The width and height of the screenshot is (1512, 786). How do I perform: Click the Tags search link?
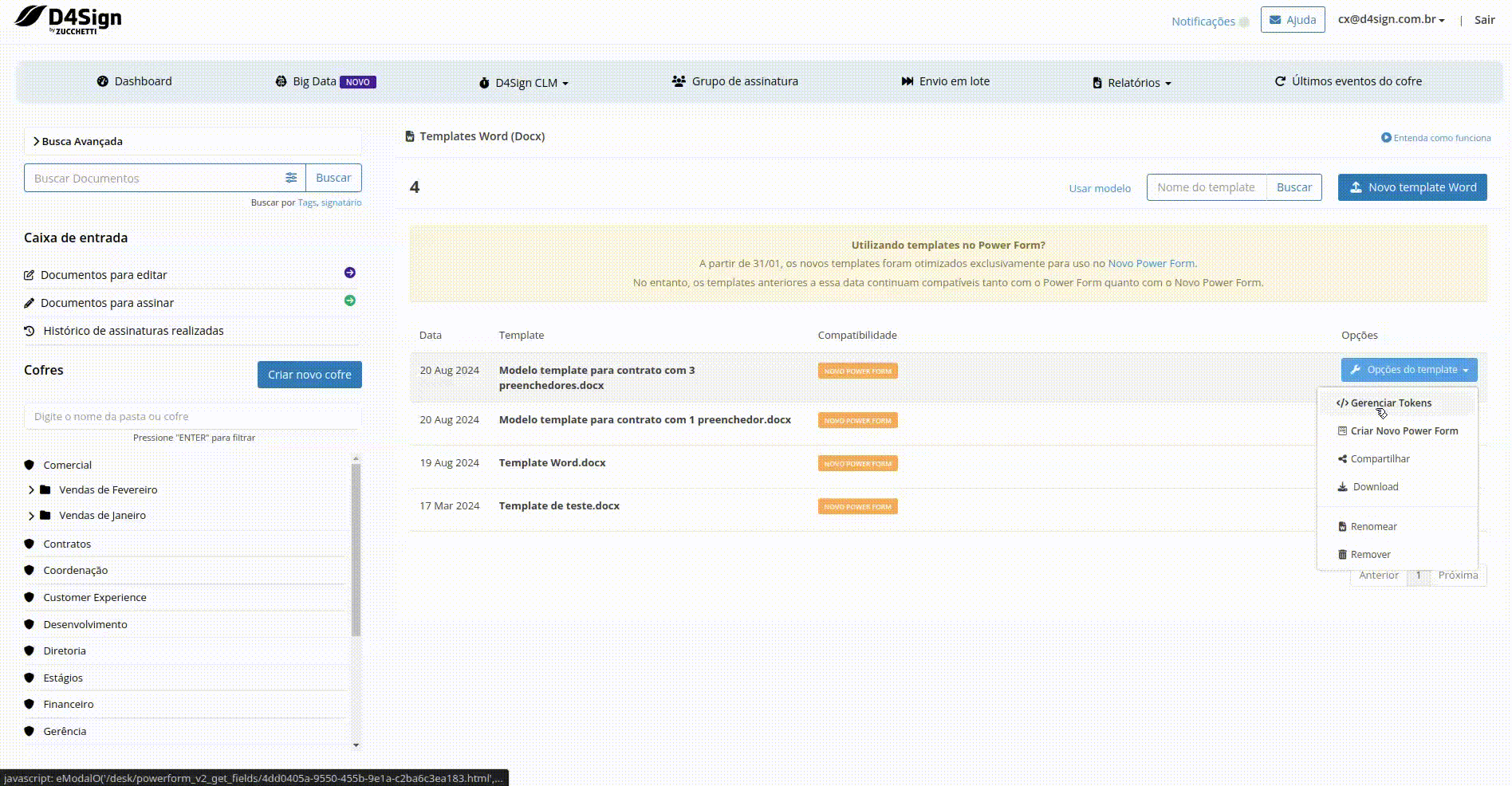click(307, 202)
